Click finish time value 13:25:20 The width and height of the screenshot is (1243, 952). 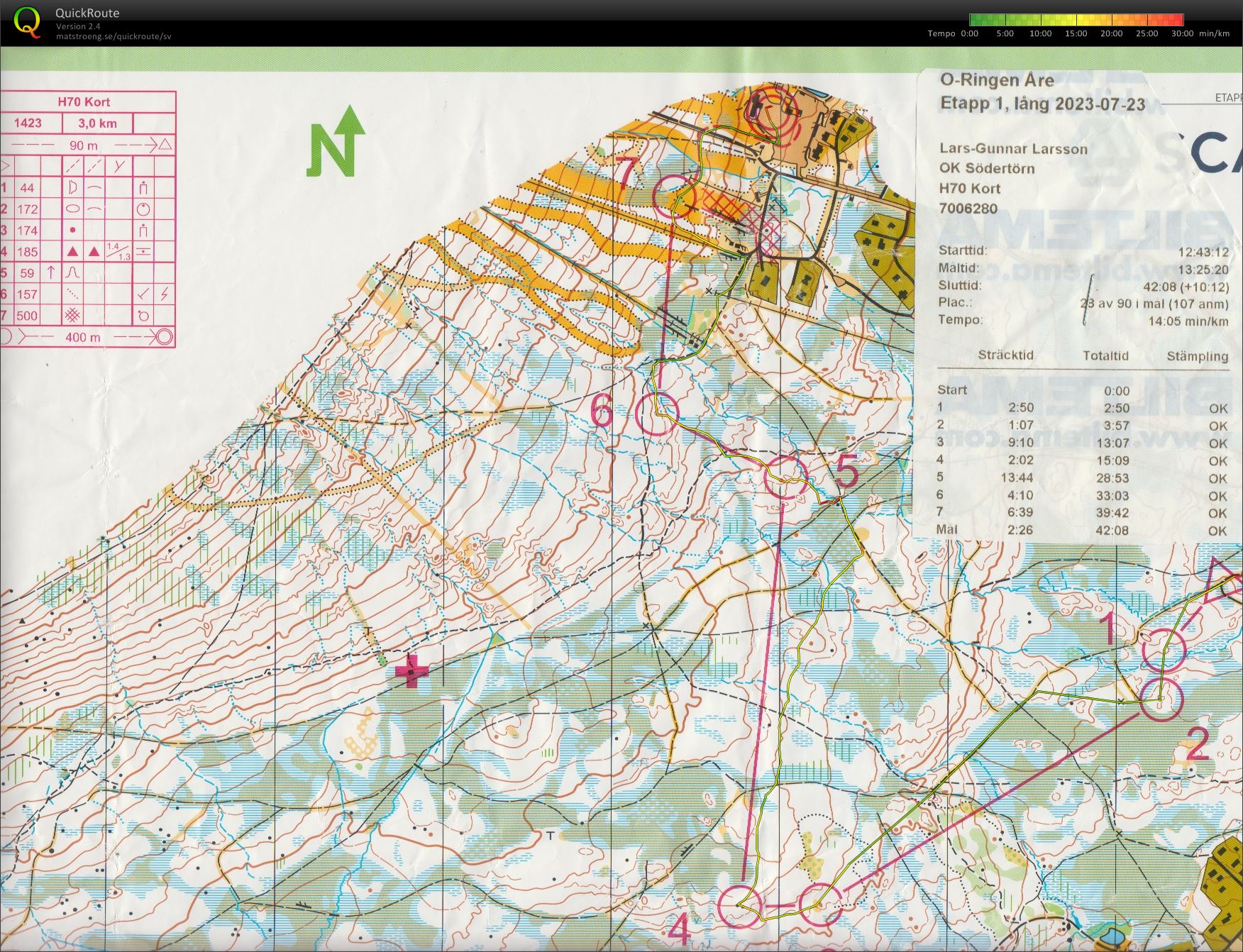[1203, 270]
